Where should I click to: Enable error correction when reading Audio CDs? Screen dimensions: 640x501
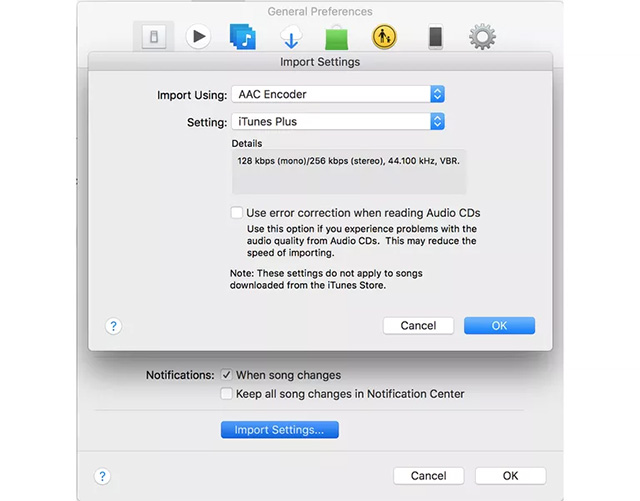click(236, 213)
